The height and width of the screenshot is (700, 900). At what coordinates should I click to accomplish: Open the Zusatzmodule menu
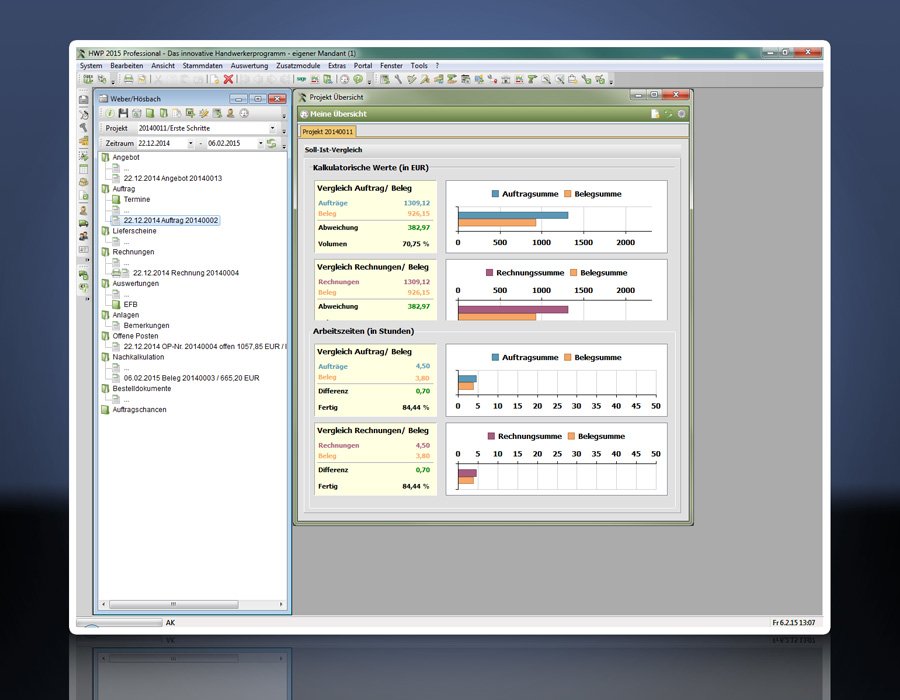click(297, 65)
